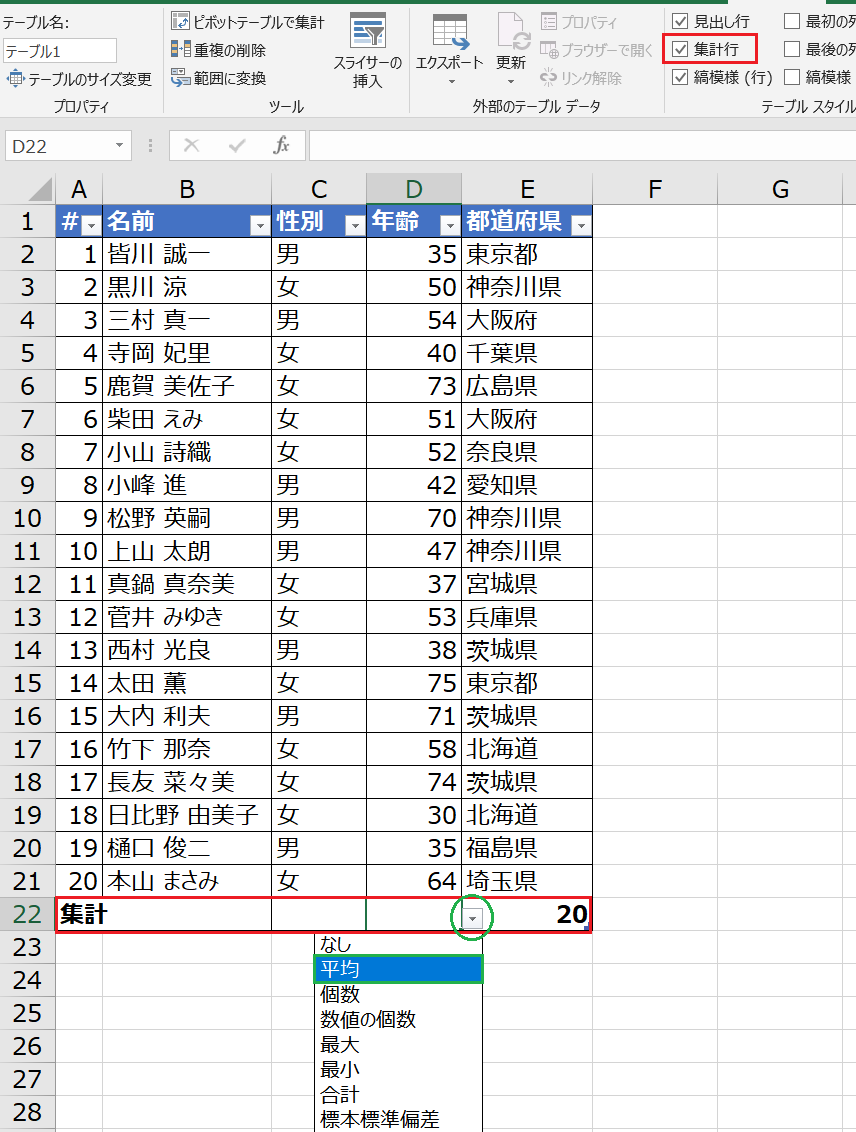
Task: Open the # column filter dropdown
Action: coord(91,225)
